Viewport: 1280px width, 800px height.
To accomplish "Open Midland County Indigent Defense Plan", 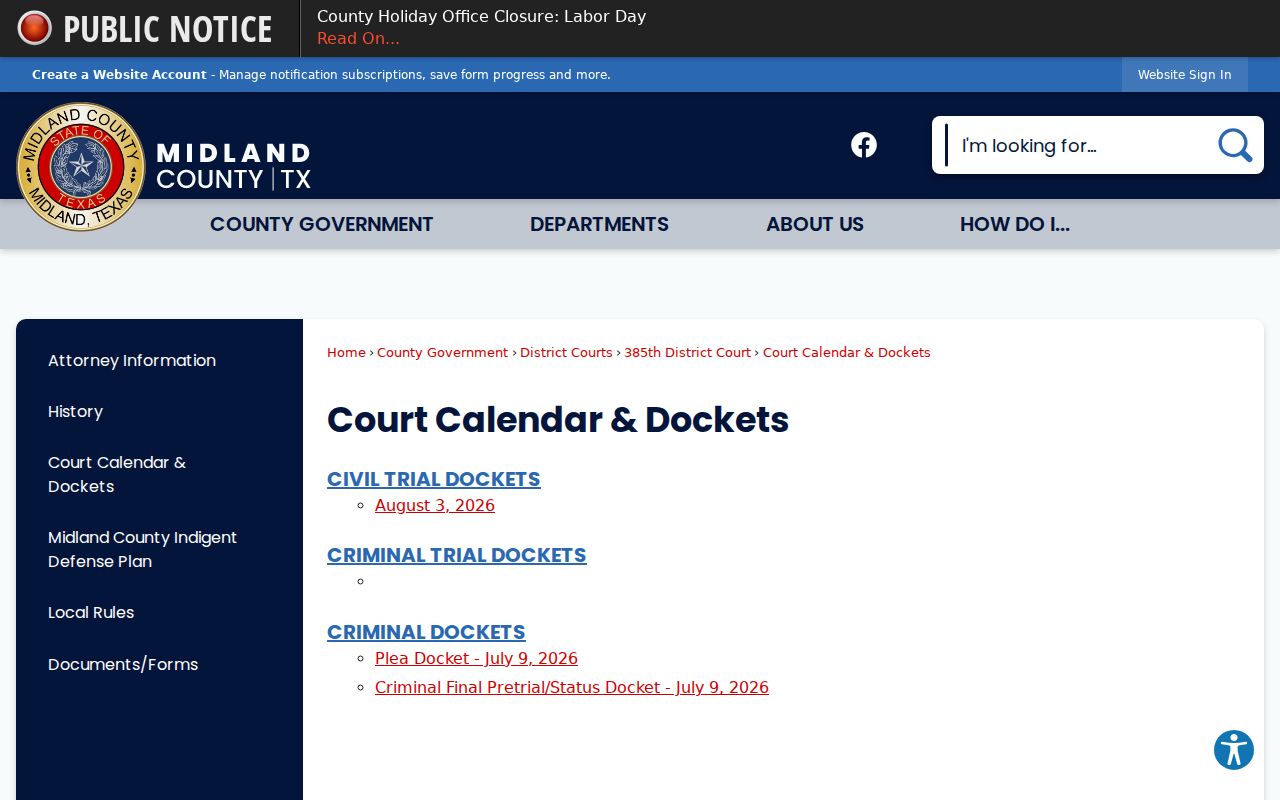I will point(142,549).
